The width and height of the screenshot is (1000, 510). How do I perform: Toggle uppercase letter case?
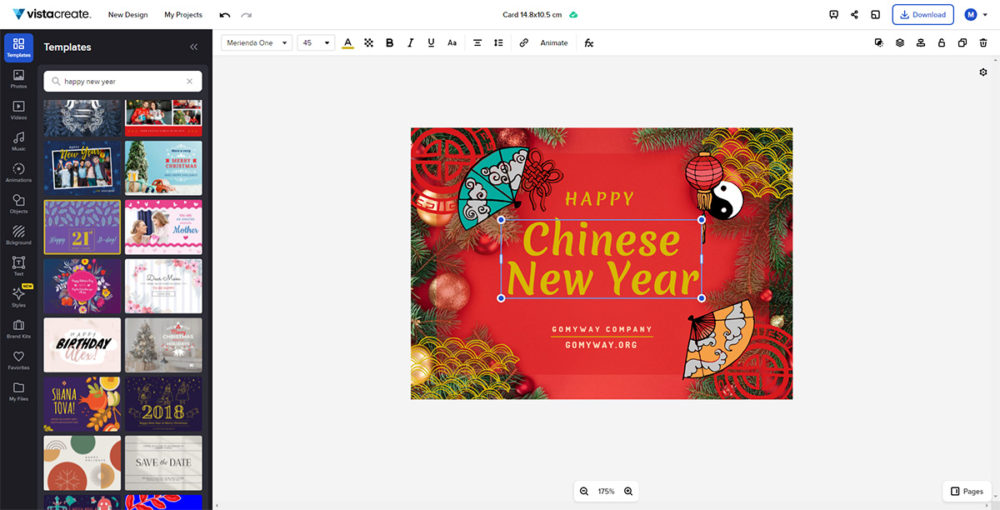coord(452,43)
